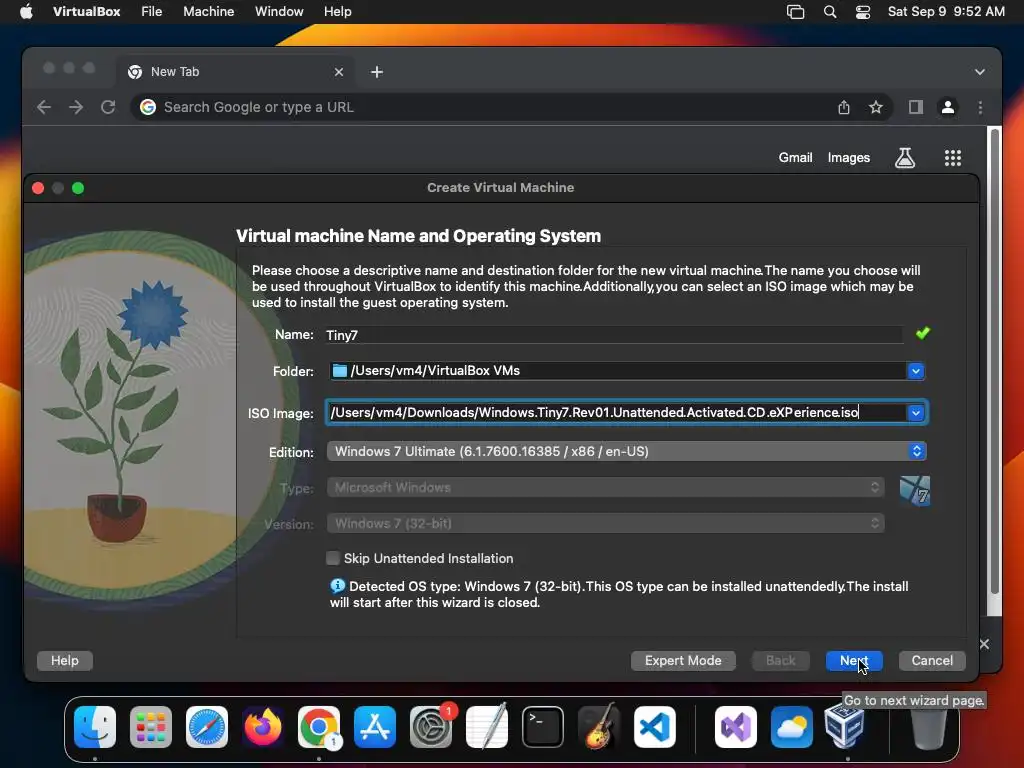Switch to Expert Mode
1024x768 pixels.
coord(683,660)
